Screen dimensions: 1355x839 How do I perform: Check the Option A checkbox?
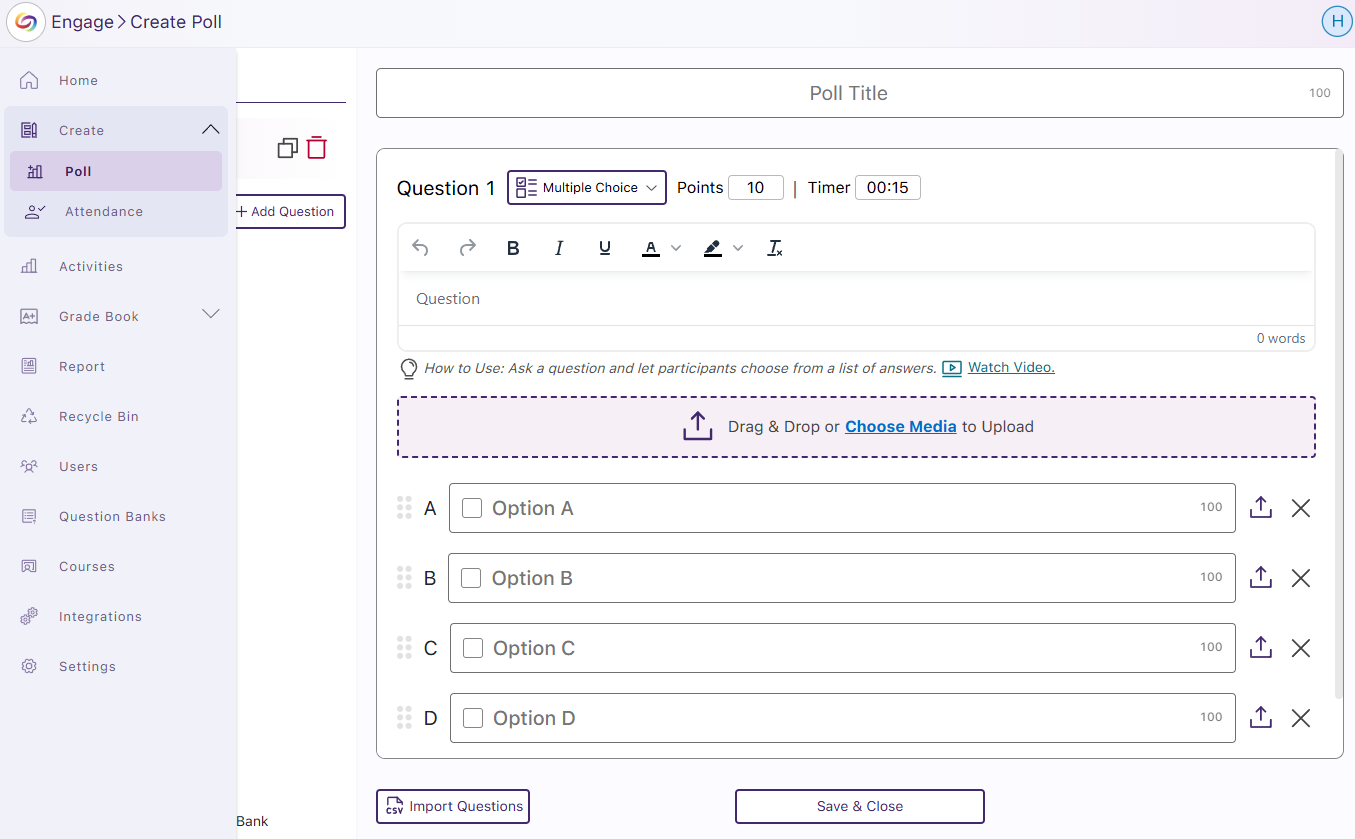(472, 508)
